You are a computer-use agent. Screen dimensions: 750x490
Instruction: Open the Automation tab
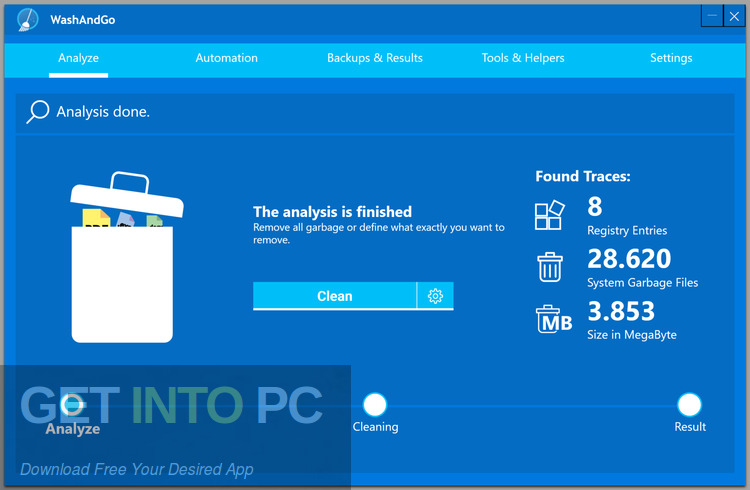[227, 58]
